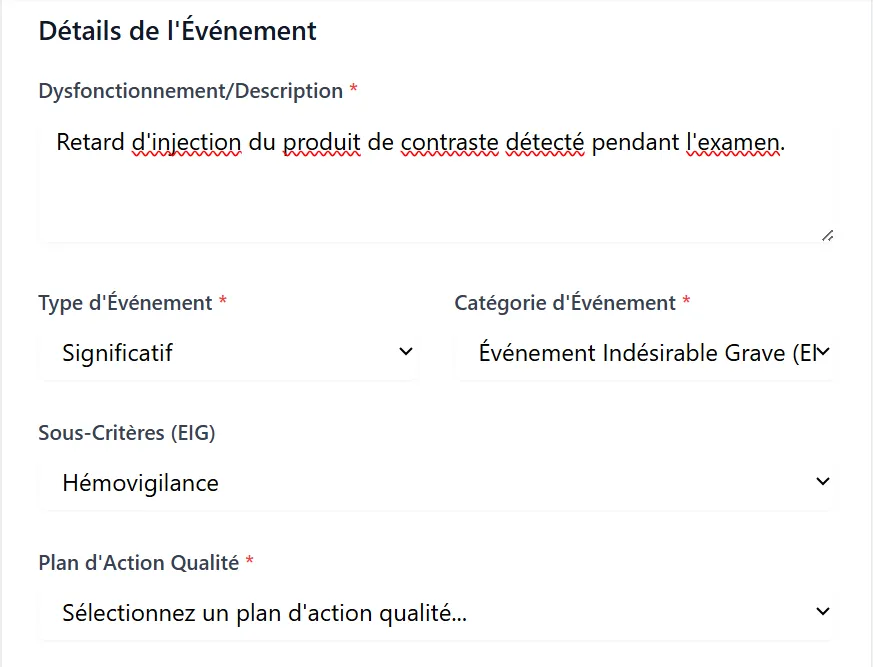
Task: Click the chevron arrow in Catégorie d'Événement dropdown
Action: (x=823, y=352)
